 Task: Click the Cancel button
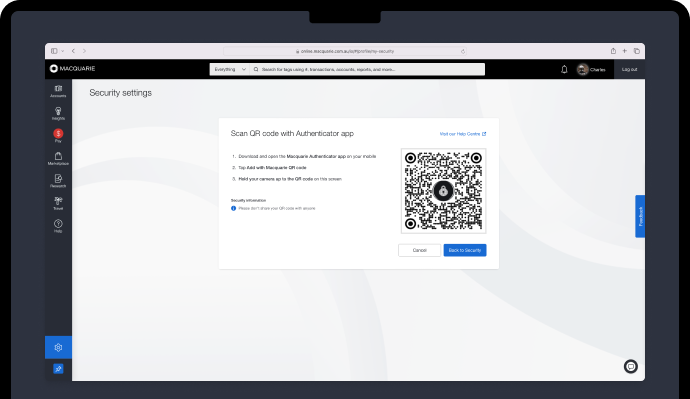[x=419, y=250]
